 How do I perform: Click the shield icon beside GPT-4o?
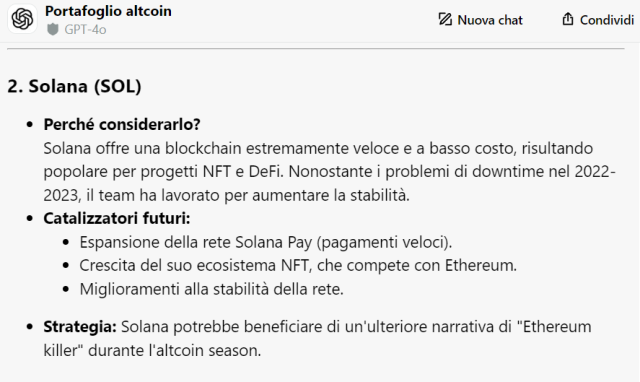(x=53, y=29)
